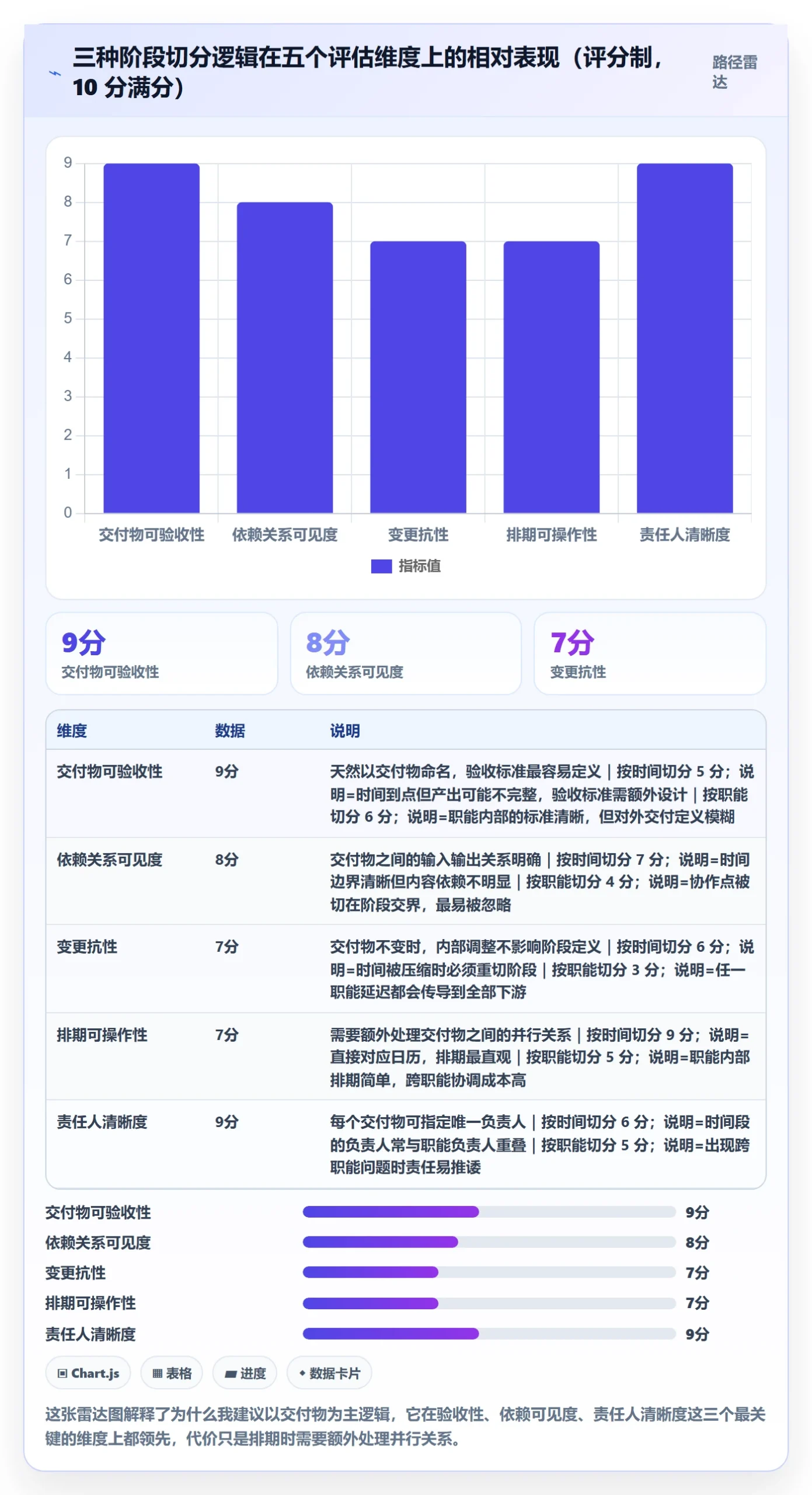The image size is (812, 1495).
Task: Click description starting 每个交付物可指定唯一负责人
Action: (540, 1145)
